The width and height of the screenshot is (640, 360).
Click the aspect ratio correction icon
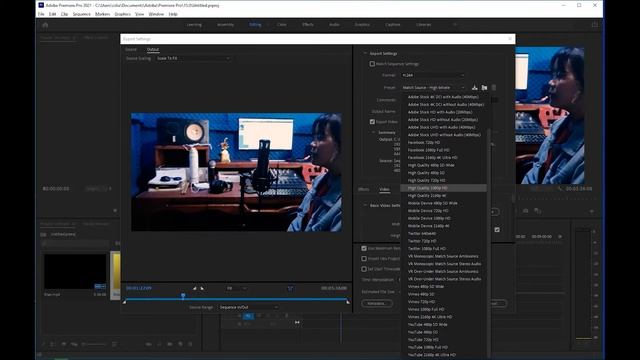click(290, 288)
